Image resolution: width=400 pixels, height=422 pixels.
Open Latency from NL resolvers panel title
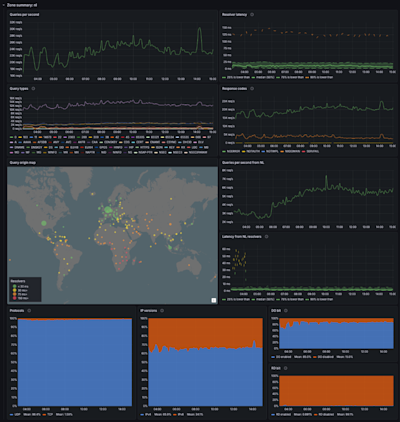pyautogui.click(x=242, y=236)
